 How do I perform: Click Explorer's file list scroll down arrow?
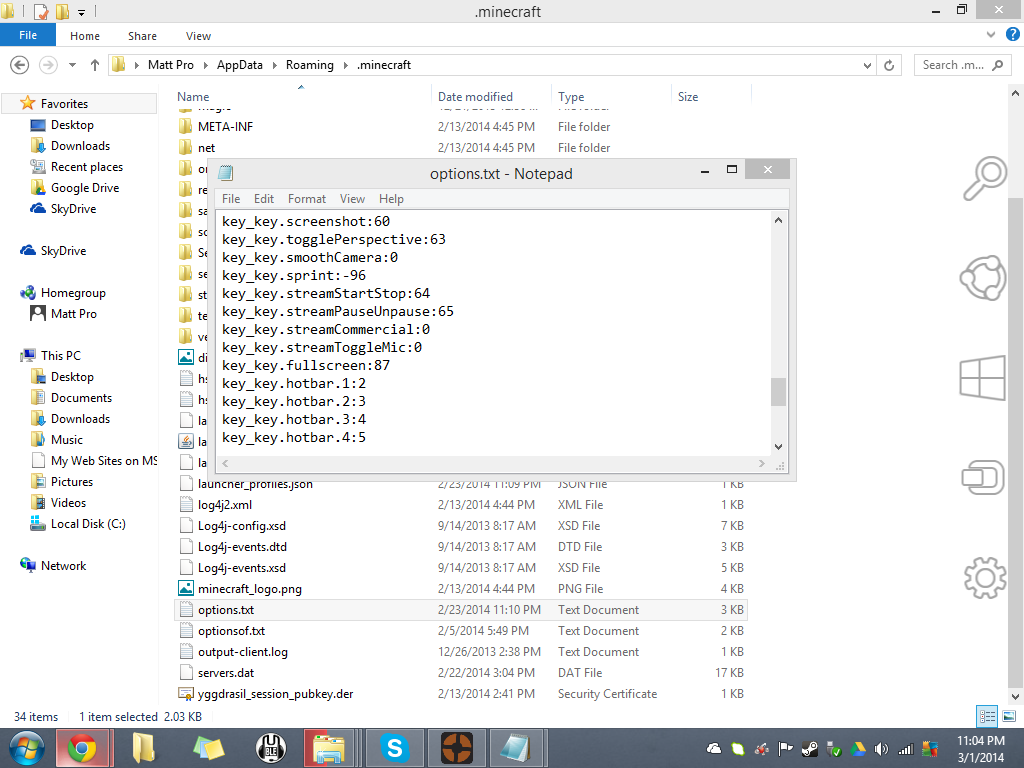coord(1016,696)
